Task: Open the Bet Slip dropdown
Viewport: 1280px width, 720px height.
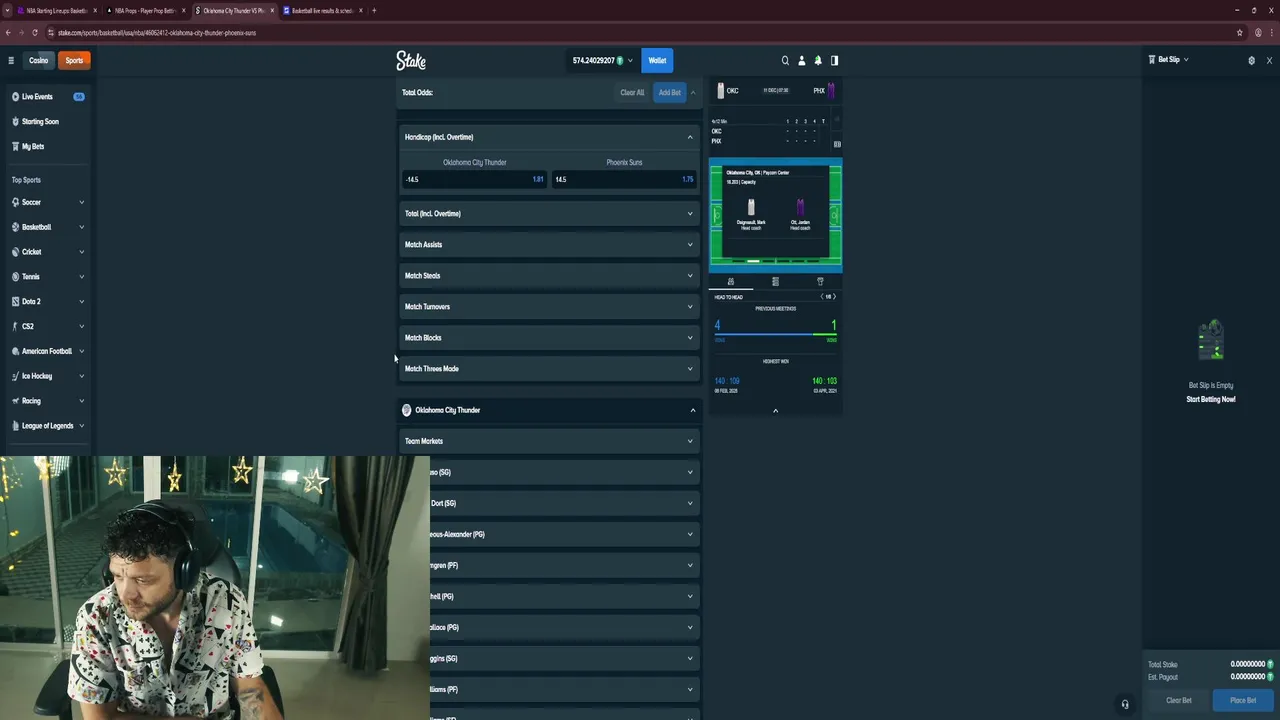Action: click(1168, 60)
